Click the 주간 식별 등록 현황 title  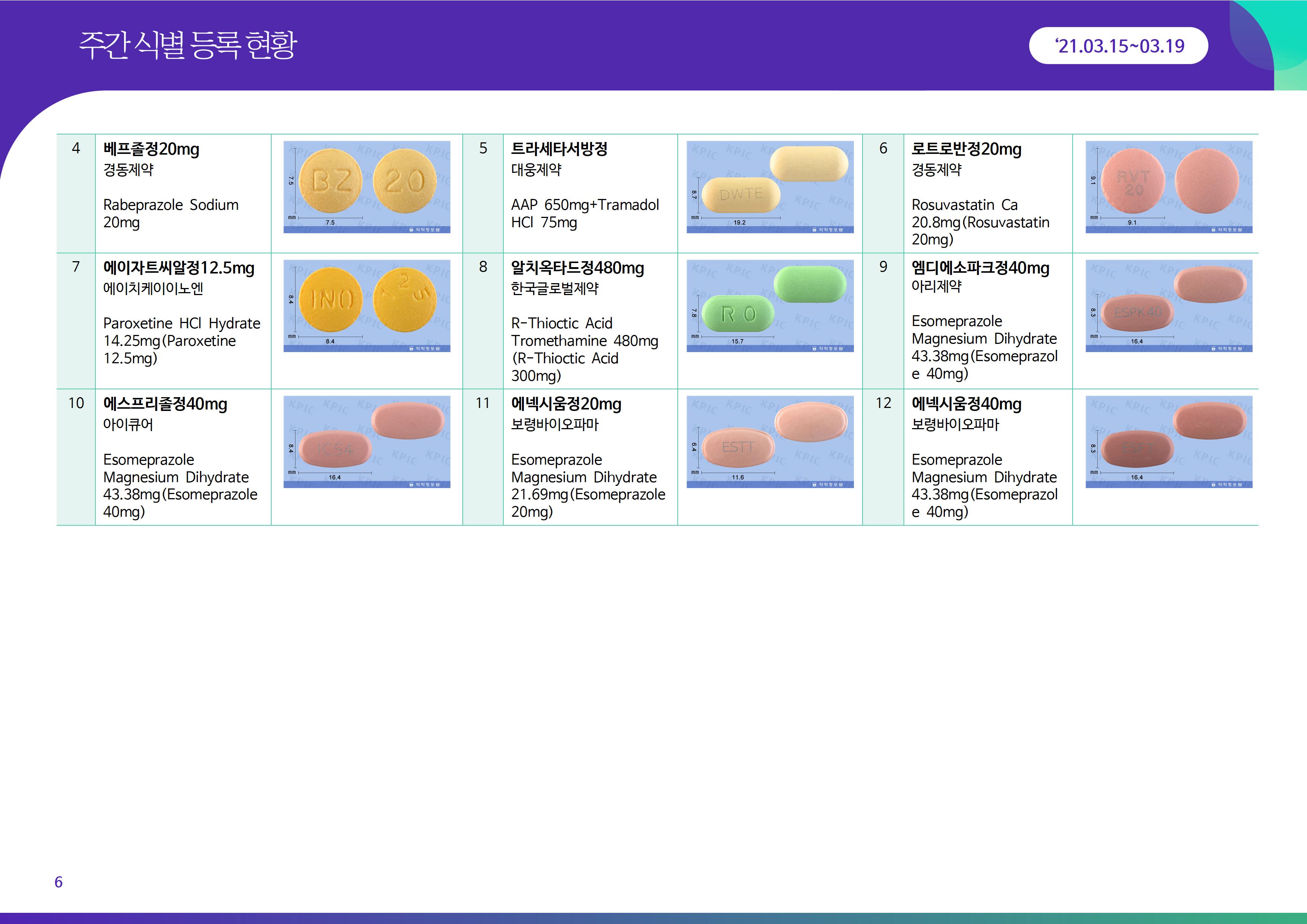188,45
